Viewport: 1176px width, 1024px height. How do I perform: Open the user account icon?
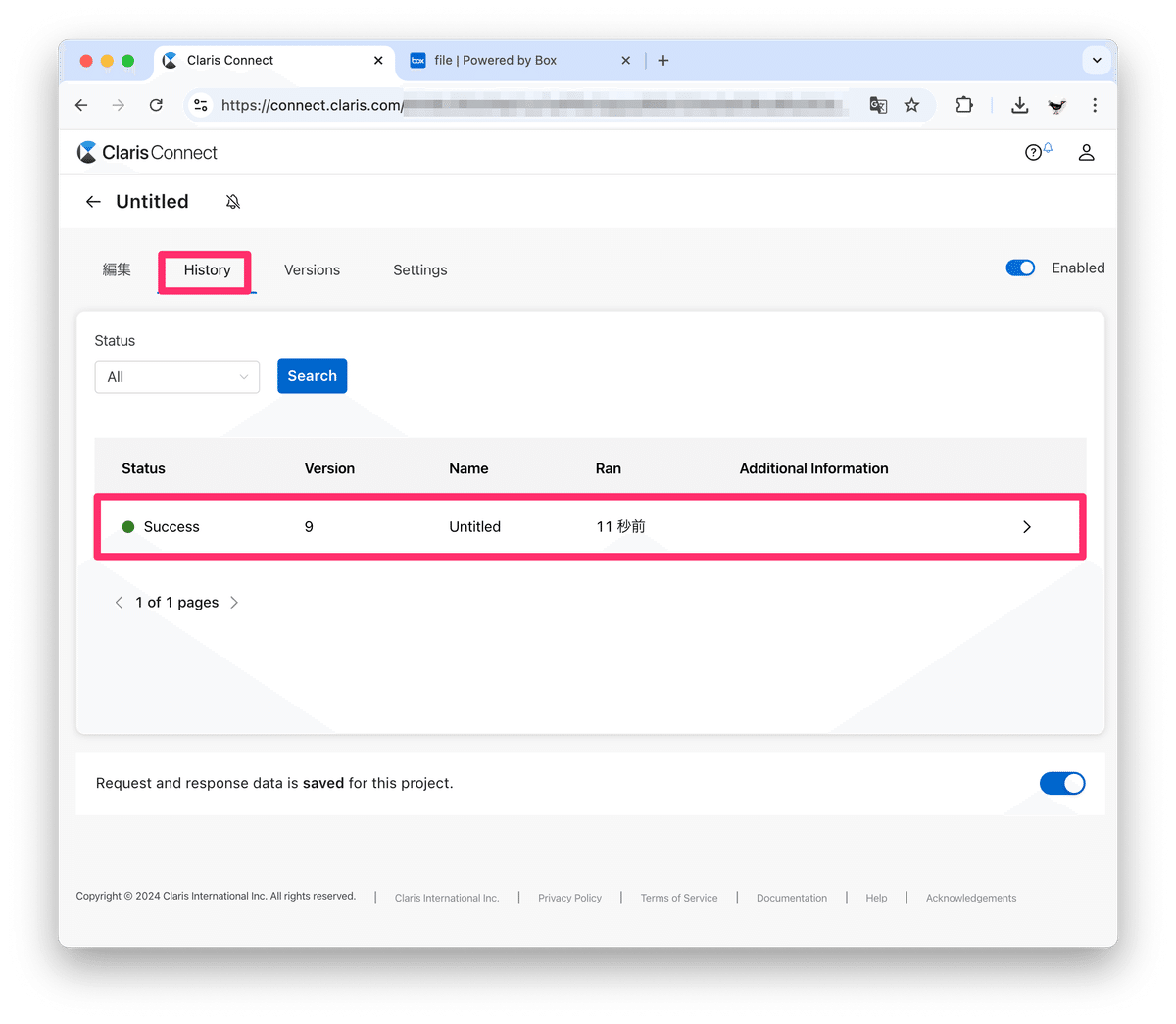[1086, 152]
